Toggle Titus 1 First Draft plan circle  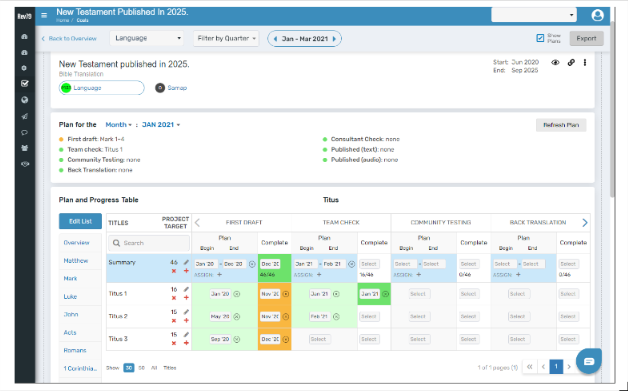tap(237, 294)
